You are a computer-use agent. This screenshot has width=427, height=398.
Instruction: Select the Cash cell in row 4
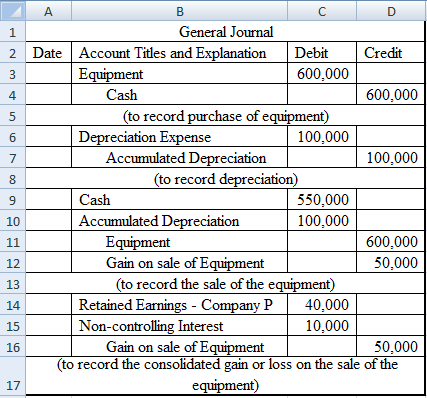[180, 95]
